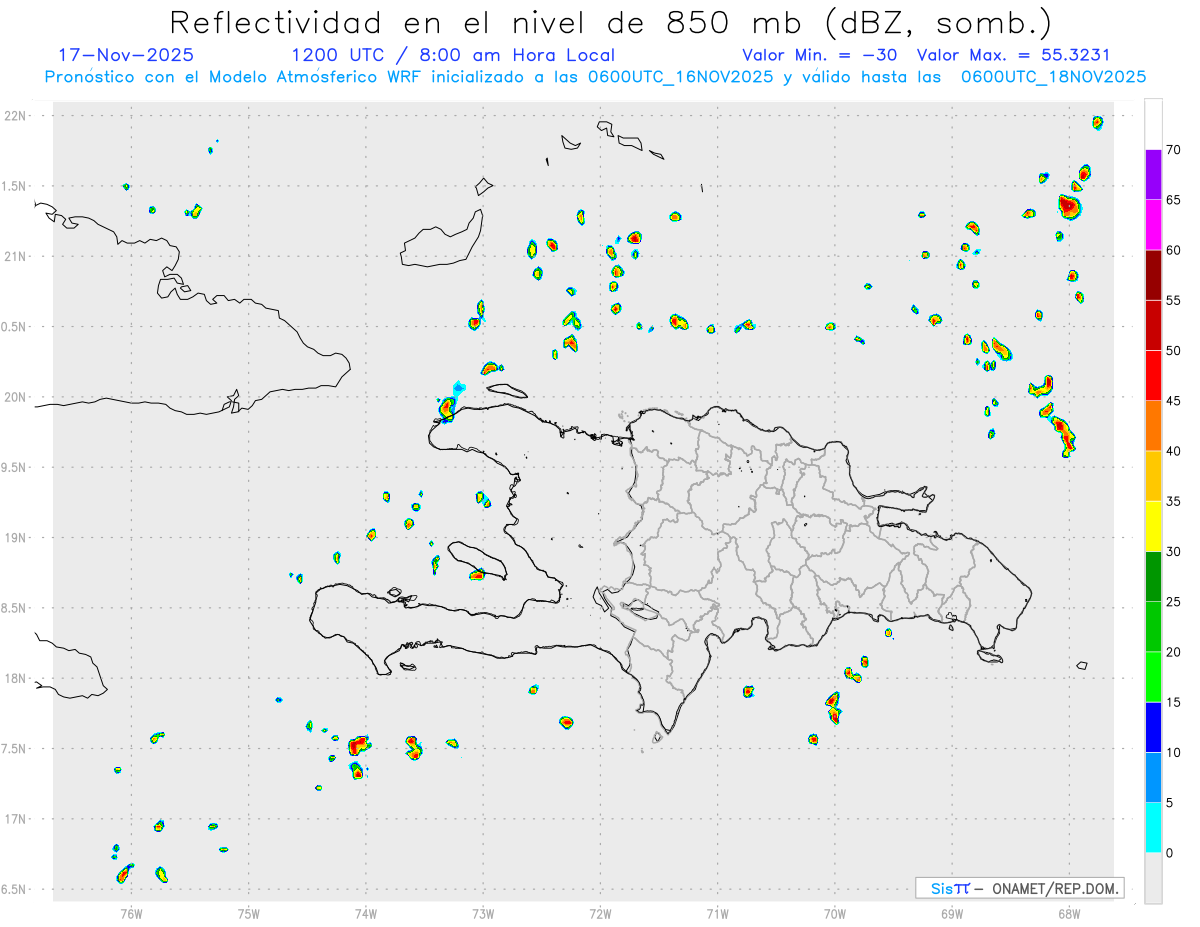Click the '0' label on the color scale
This screenshot has height=927, width=1200.
1170,853
